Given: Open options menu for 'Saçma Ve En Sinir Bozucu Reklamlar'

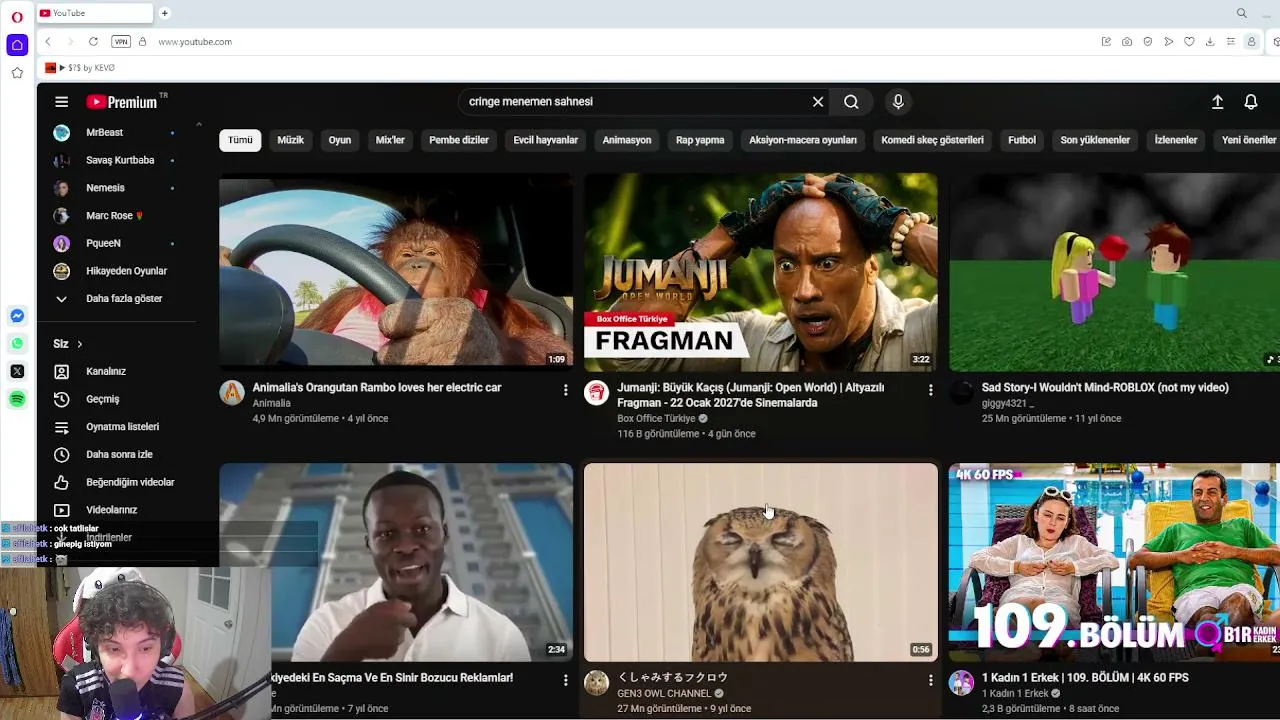Looking at the screenshot, I should click(565, 680).
